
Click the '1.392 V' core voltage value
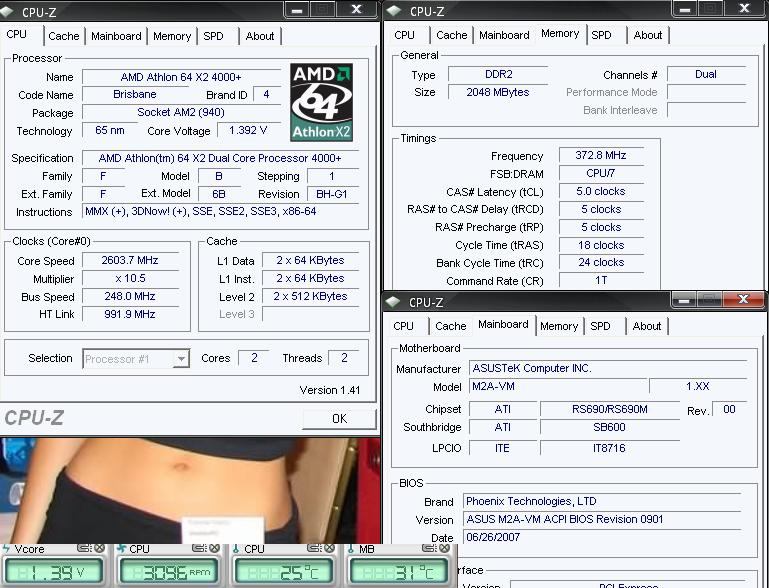coord(248,130)
